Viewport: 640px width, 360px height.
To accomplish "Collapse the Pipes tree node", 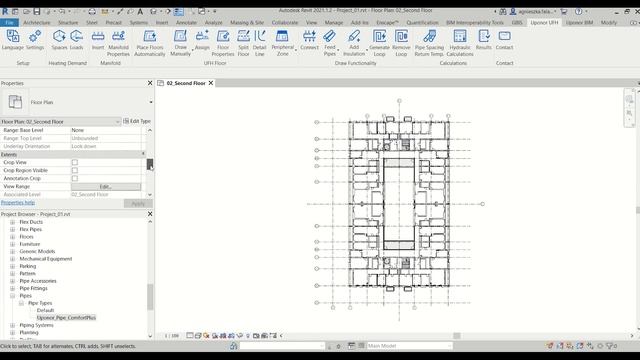I will 12,296.
